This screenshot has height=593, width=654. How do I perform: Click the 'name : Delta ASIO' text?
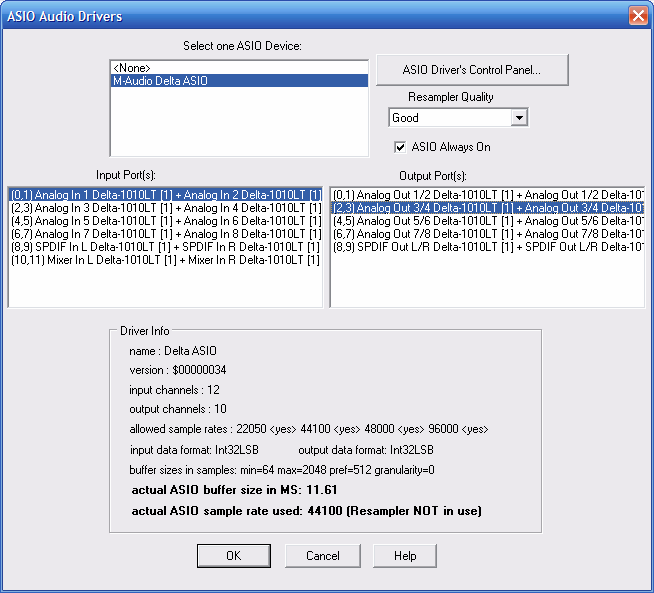[x=173, y=351]
